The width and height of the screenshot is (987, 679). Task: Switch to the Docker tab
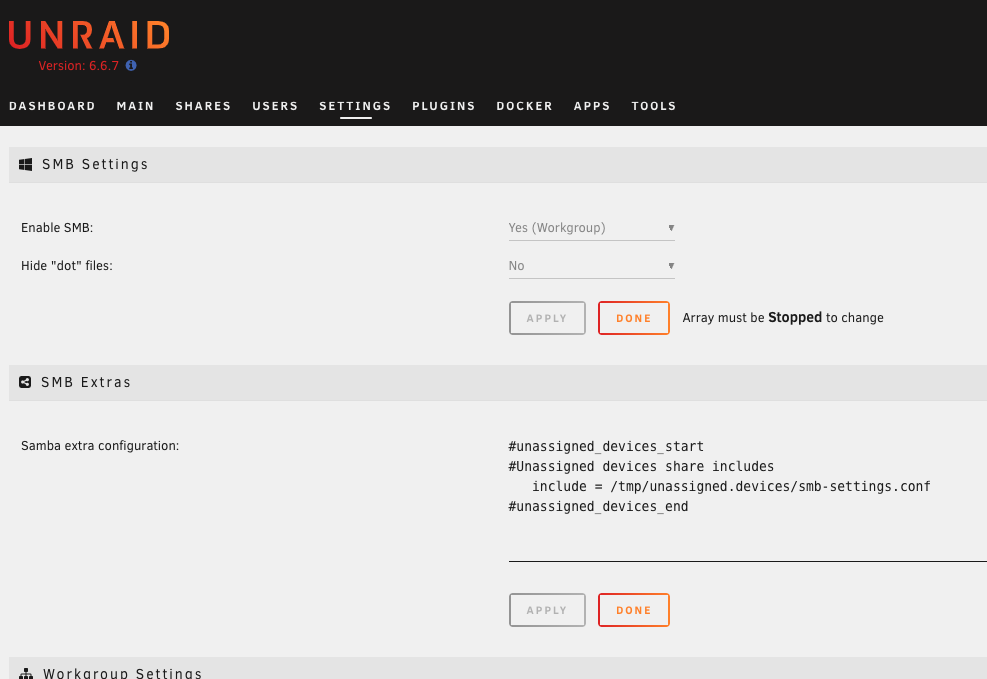coord(524,106)
